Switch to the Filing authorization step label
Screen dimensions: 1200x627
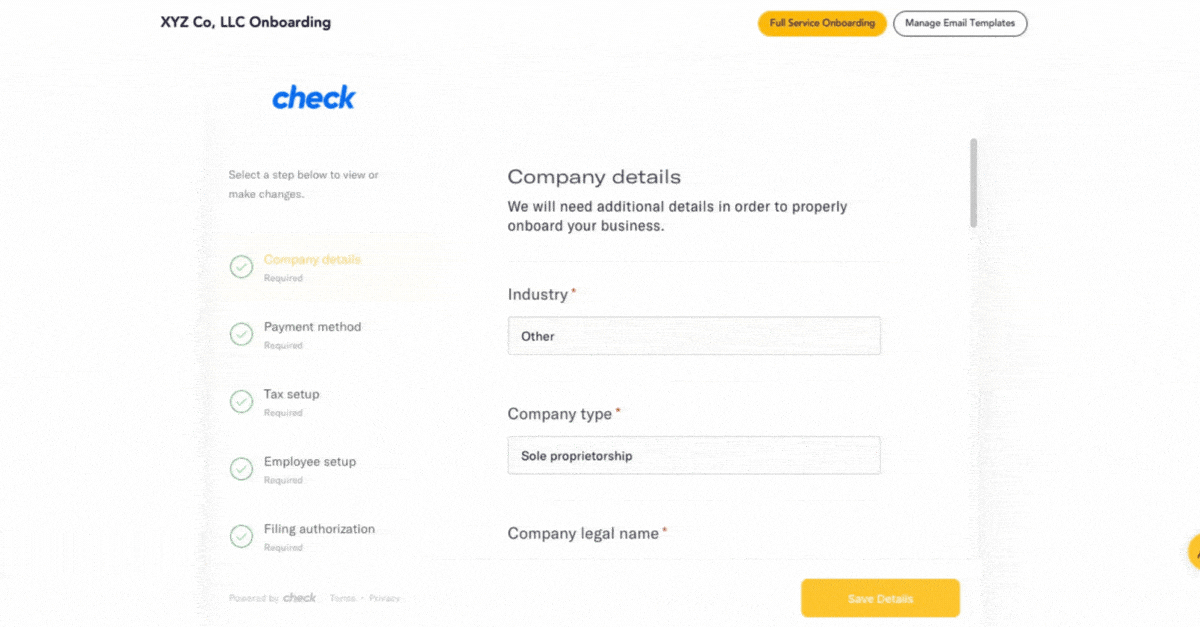[x=319, y=529]
